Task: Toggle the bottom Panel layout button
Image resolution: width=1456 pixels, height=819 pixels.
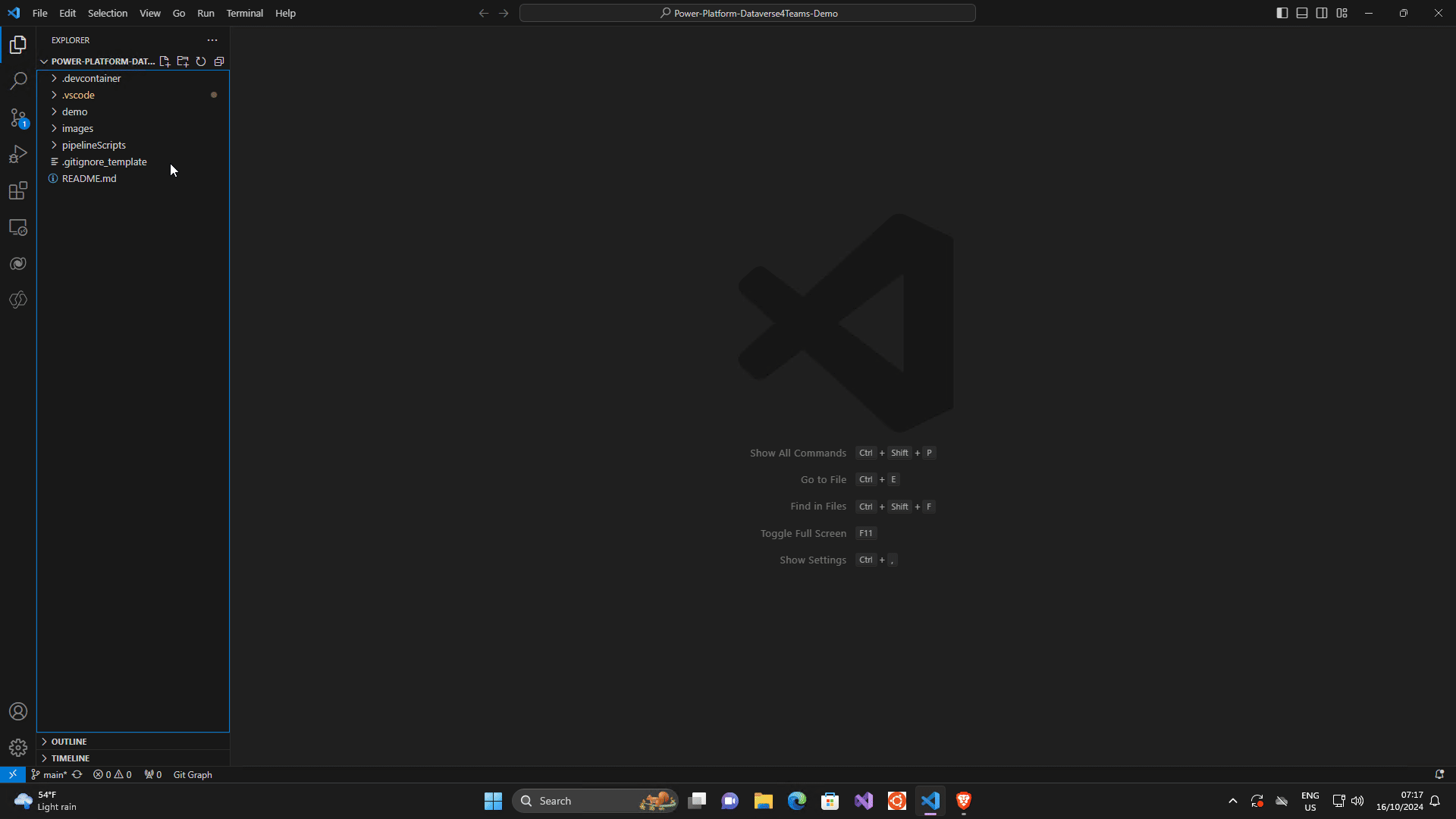Action: click(1302, 13)
